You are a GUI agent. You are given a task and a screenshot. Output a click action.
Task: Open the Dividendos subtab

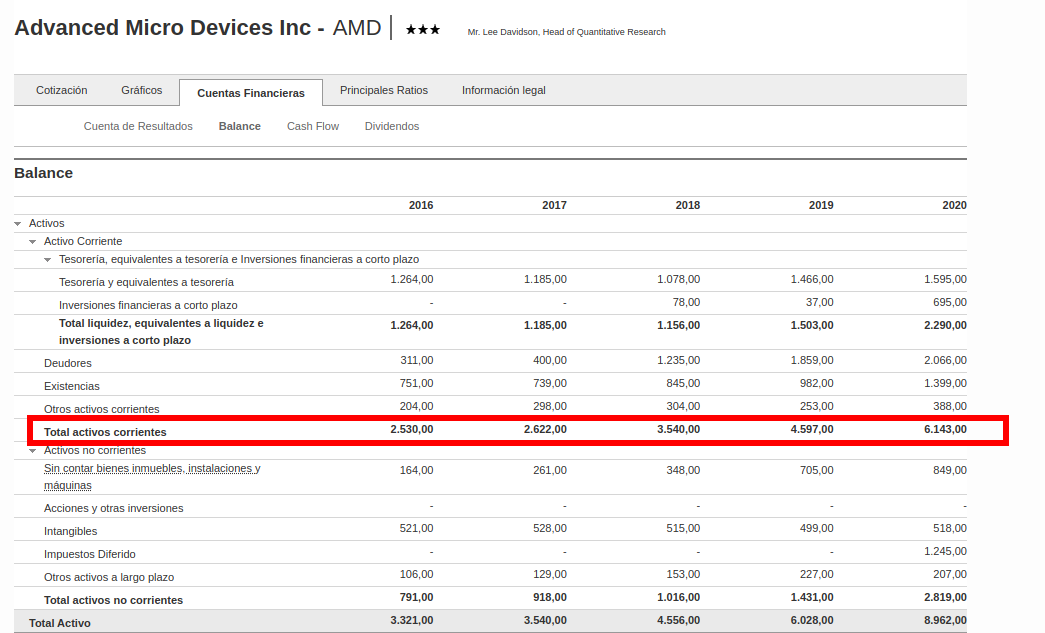coord(392,126)
